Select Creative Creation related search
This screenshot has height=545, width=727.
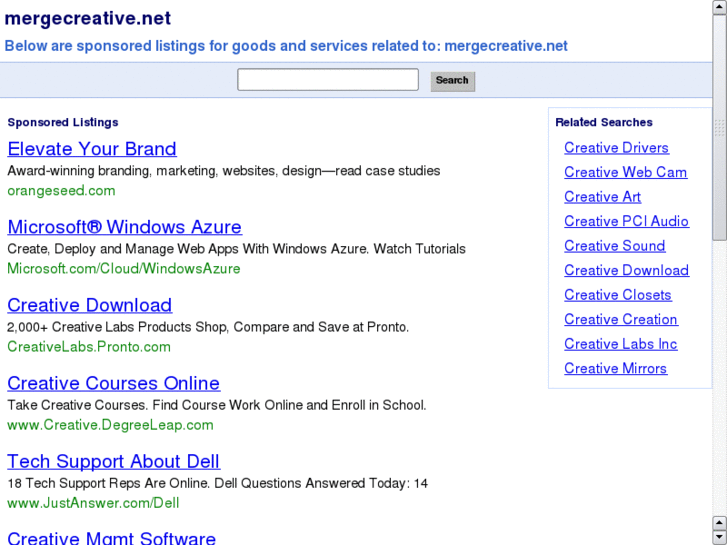tap(621, 320)
